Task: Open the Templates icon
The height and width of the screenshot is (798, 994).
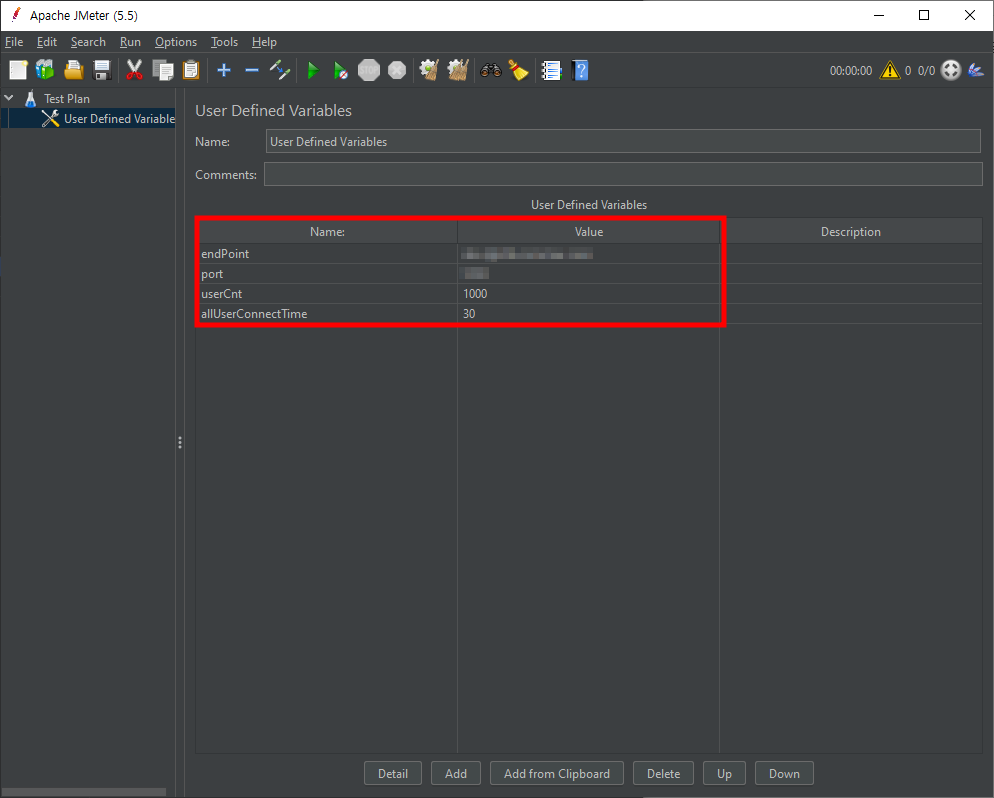Action: pyautogui.click(x=45, y=70)
